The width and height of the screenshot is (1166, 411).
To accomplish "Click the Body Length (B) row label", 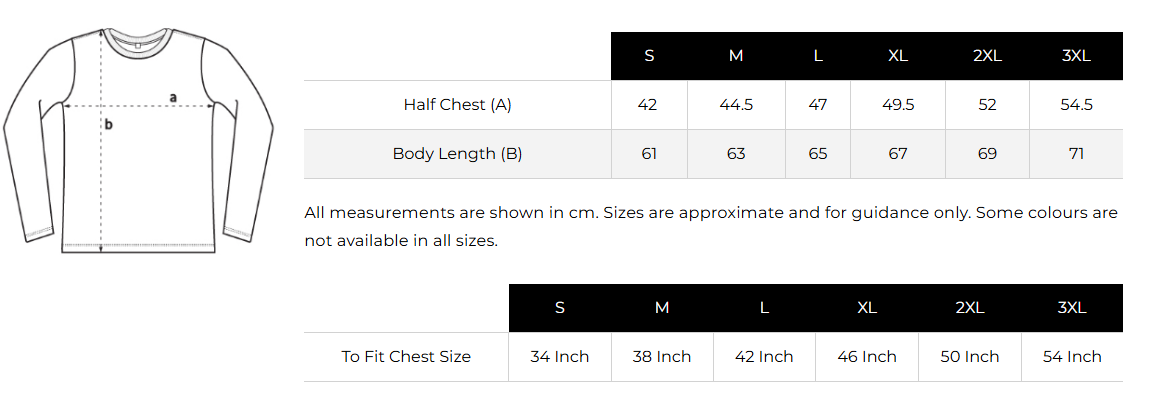I will coord(457,154).
